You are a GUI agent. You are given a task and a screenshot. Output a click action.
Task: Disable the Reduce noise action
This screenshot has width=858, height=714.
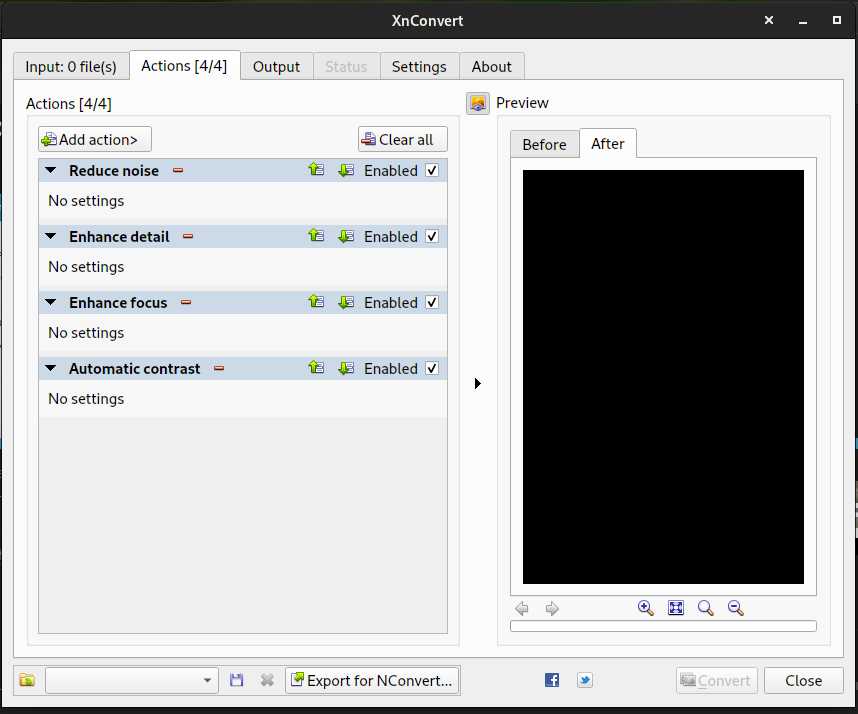[432, 170]
